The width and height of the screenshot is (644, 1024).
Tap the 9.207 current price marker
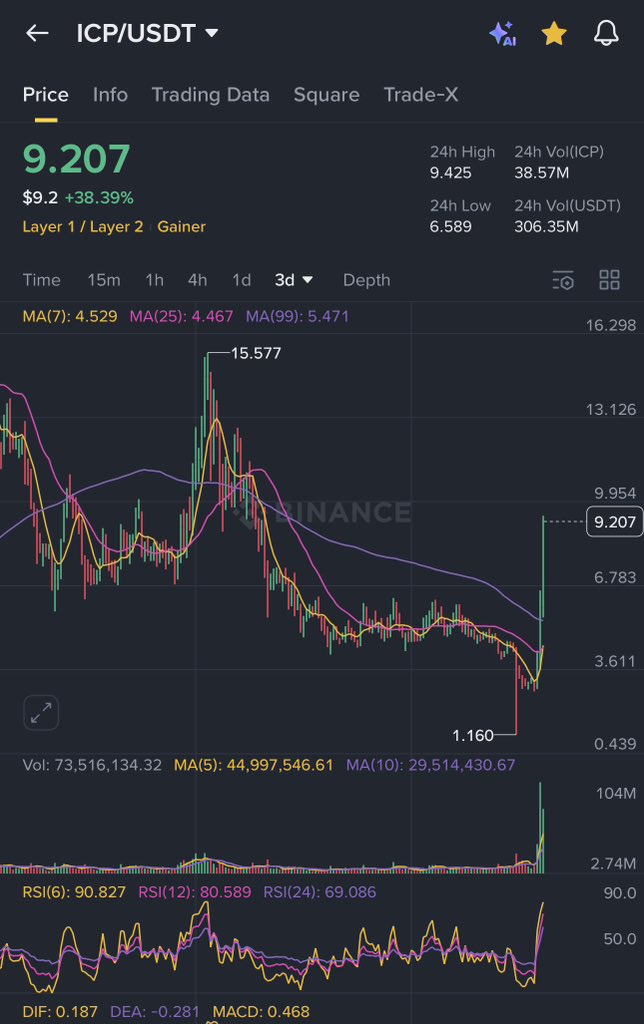[613, 522]
